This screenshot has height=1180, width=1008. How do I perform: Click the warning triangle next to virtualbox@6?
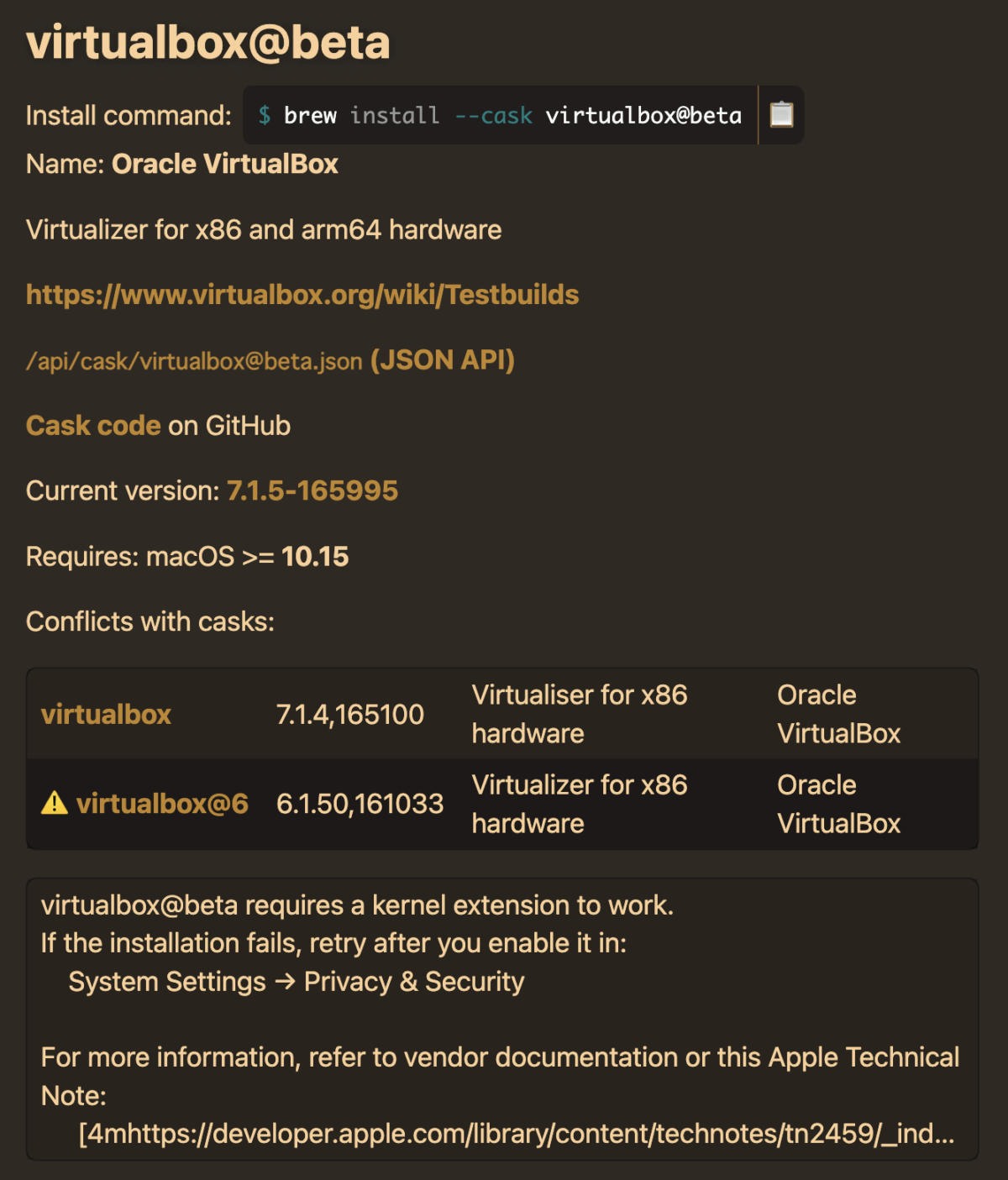click(54, 804)
